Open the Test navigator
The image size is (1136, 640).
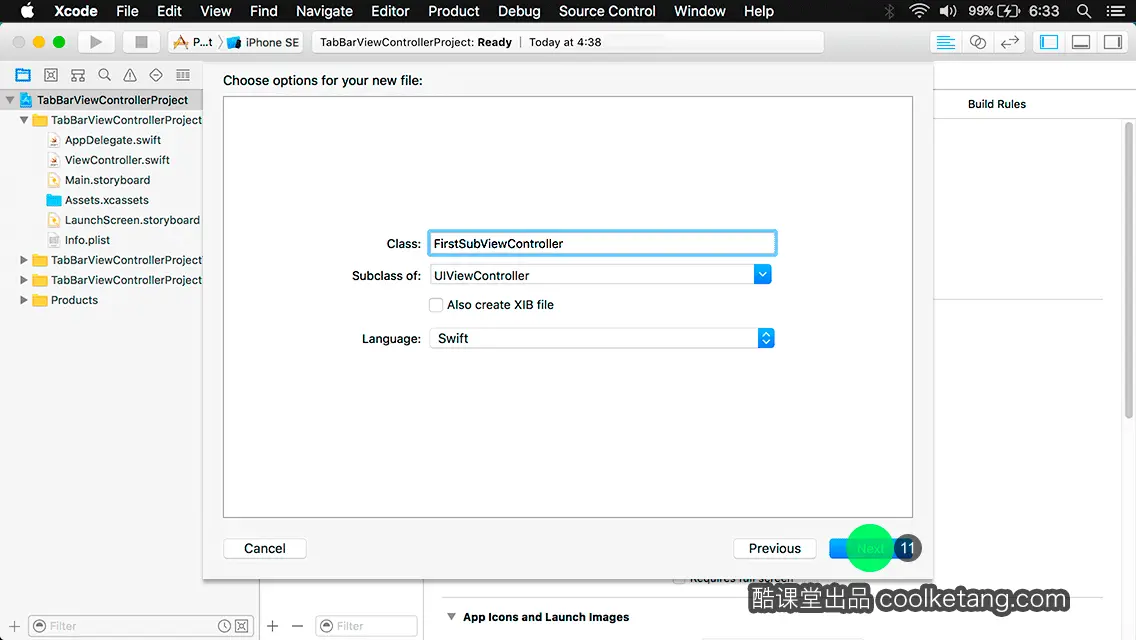(x=156, y=75)
